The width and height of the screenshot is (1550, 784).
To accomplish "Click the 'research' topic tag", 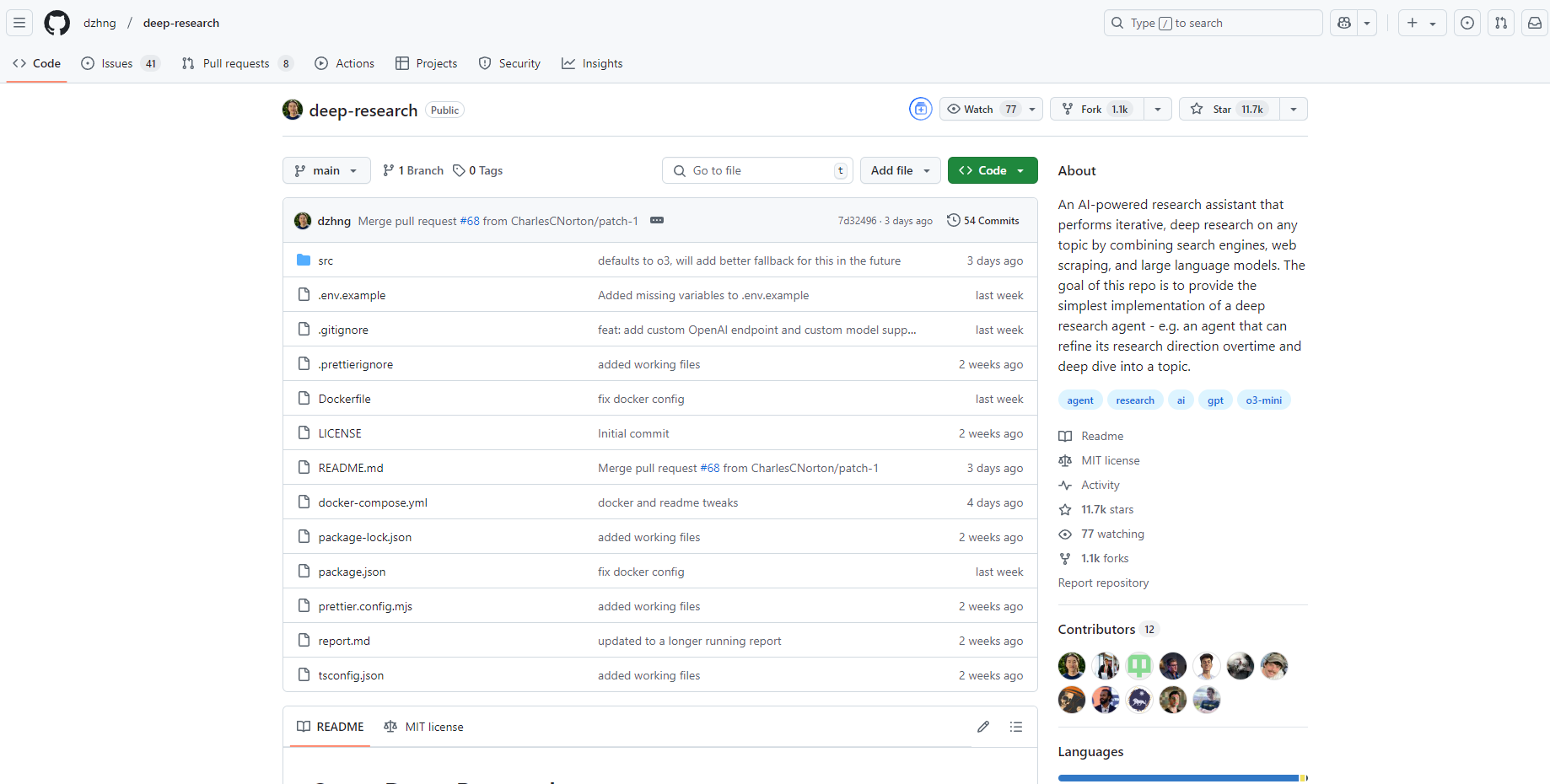I will click(1135, 400).
